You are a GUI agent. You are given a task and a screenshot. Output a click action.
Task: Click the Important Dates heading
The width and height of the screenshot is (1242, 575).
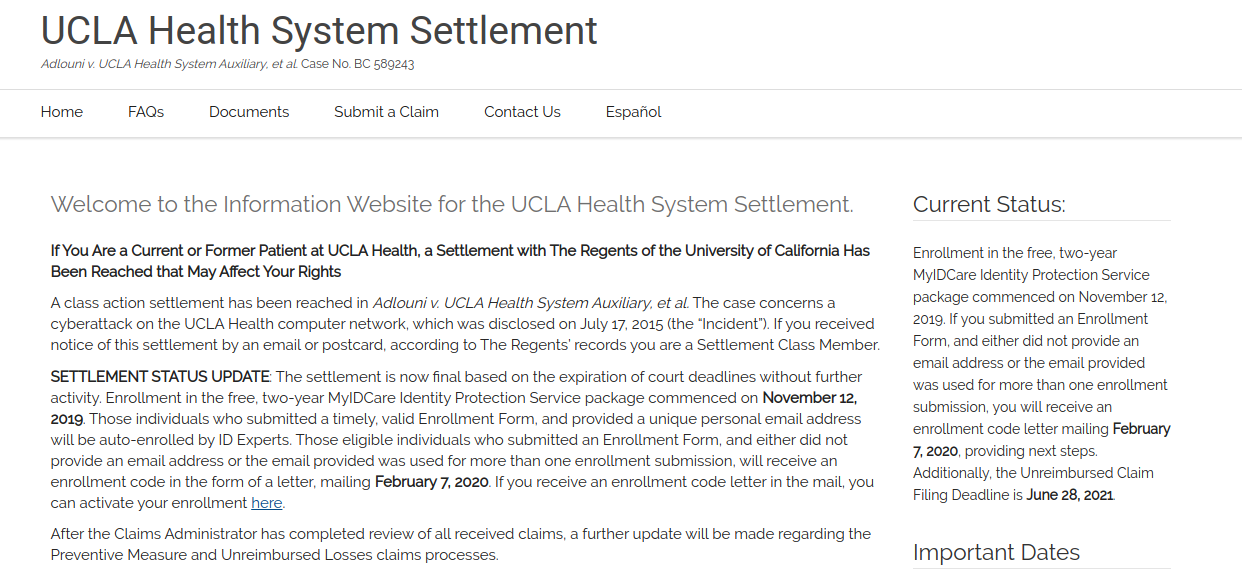pyautogui.click(x=996, y=552)
